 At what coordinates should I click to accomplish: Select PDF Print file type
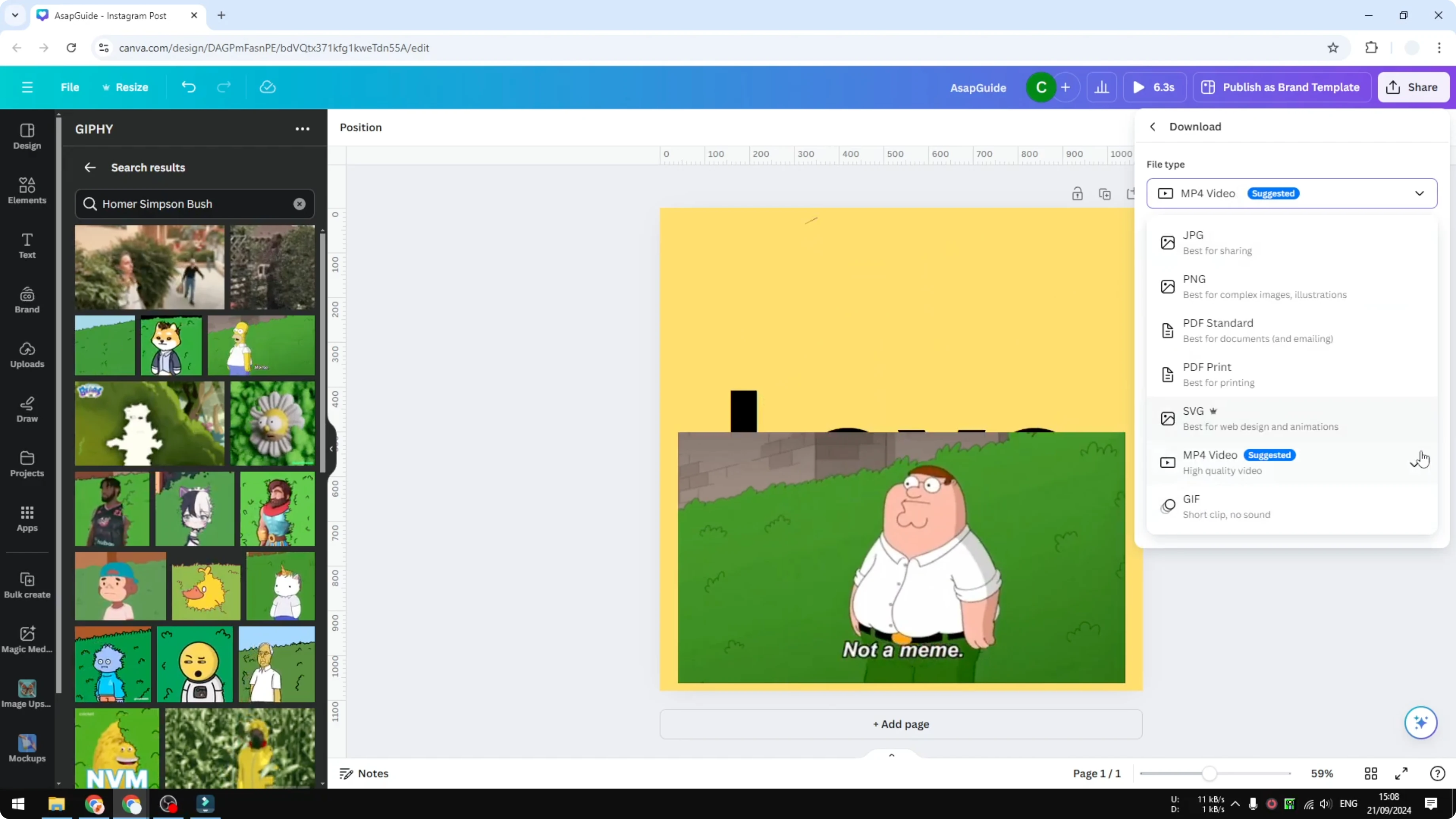[x=1291, y=375]
